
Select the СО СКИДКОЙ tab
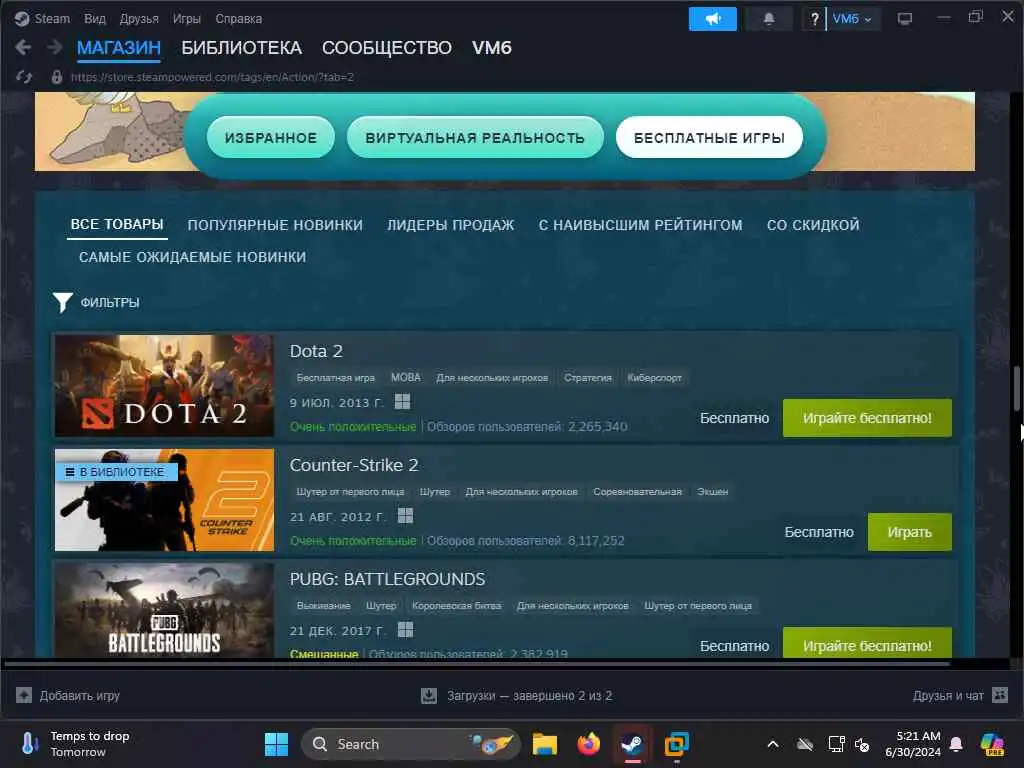click(813, 225)
